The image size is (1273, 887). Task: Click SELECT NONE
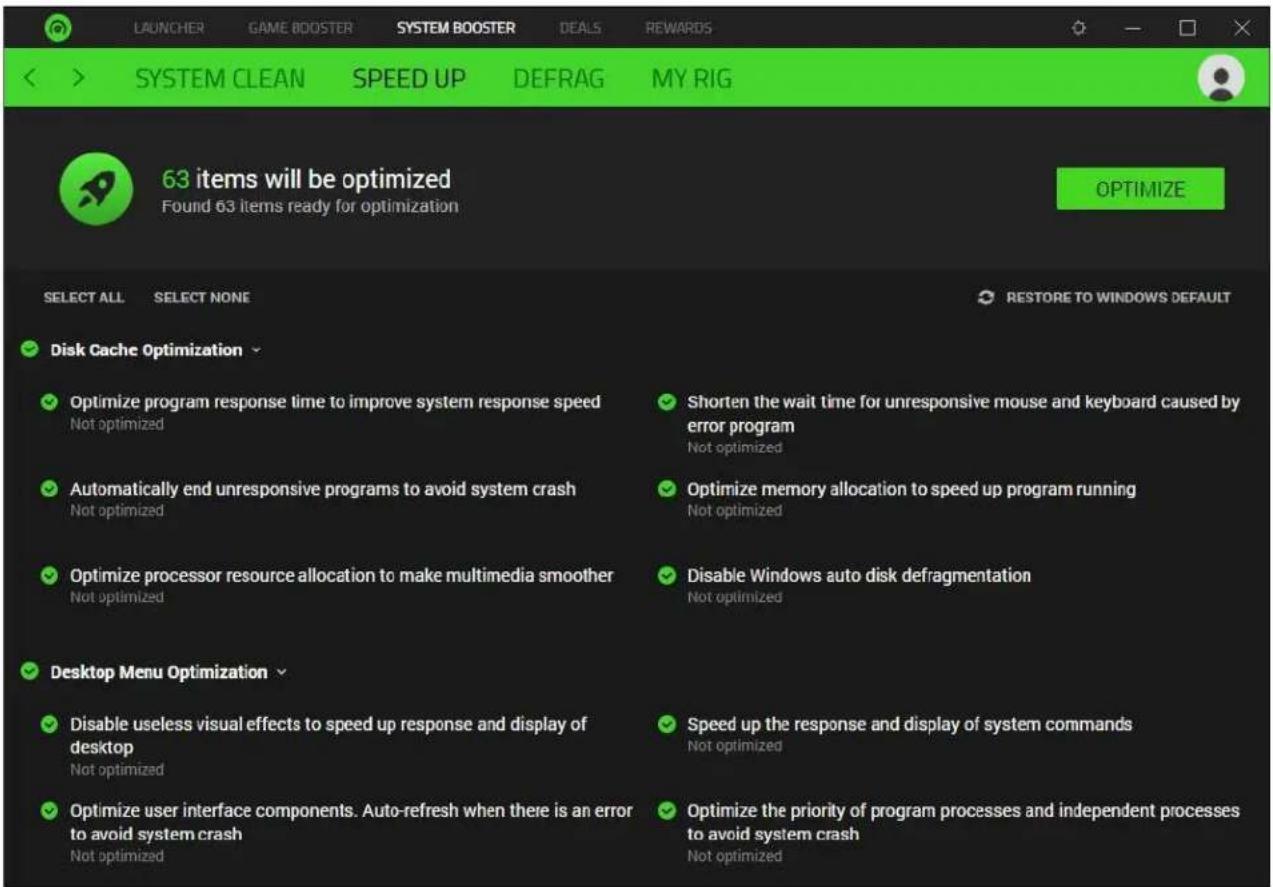[x=202, y=297]
